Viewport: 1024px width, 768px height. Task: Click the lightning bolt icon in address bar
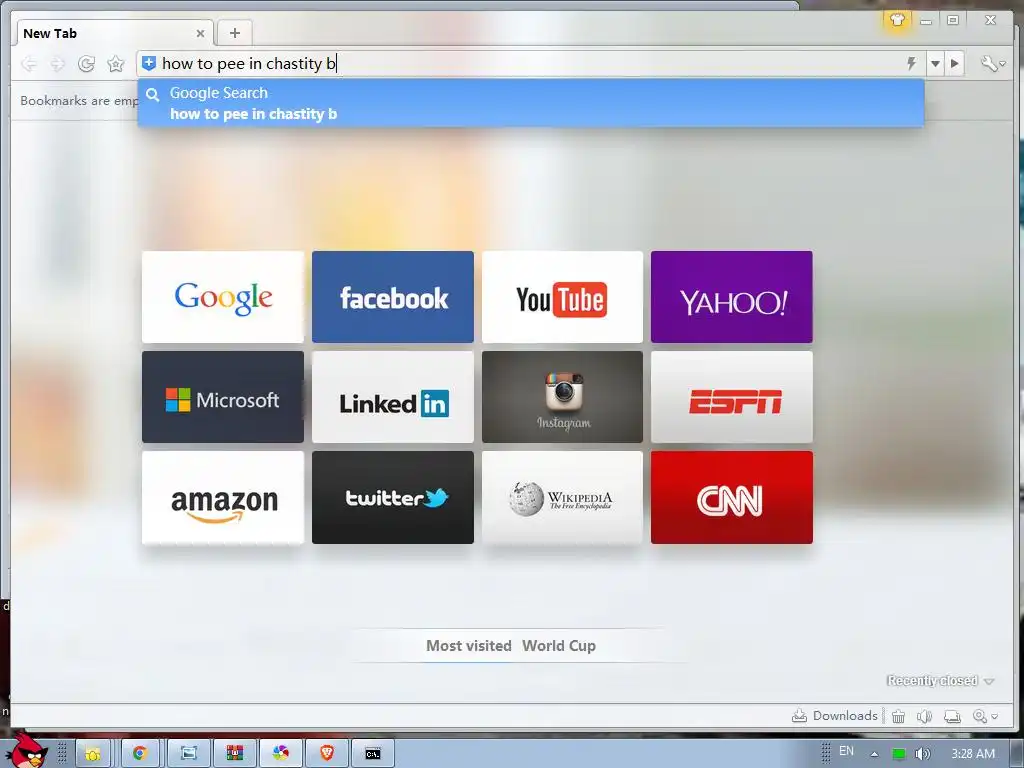point(912,63)
